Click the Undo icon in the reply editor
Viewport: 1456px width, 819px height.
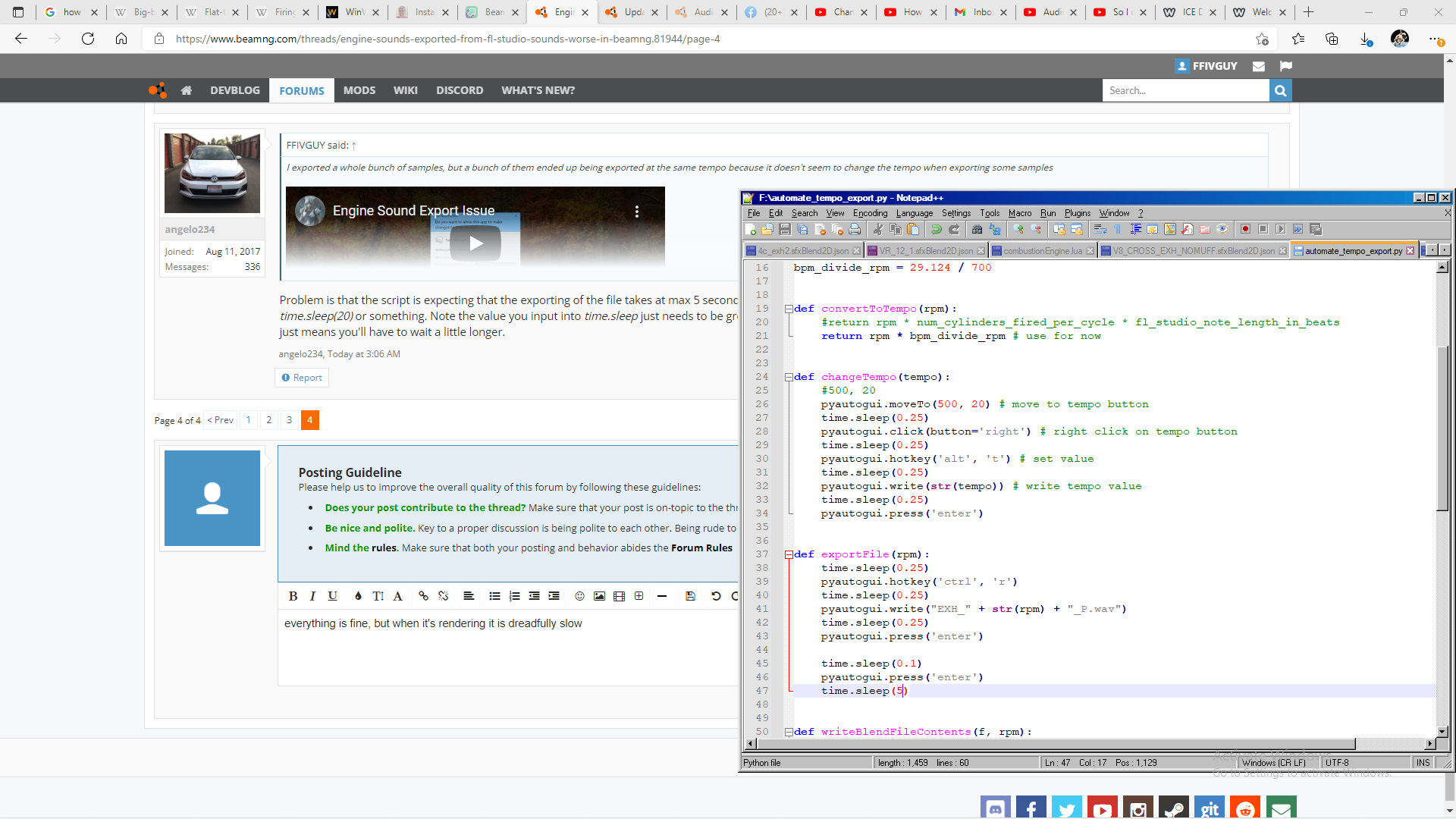click(715, 596)
